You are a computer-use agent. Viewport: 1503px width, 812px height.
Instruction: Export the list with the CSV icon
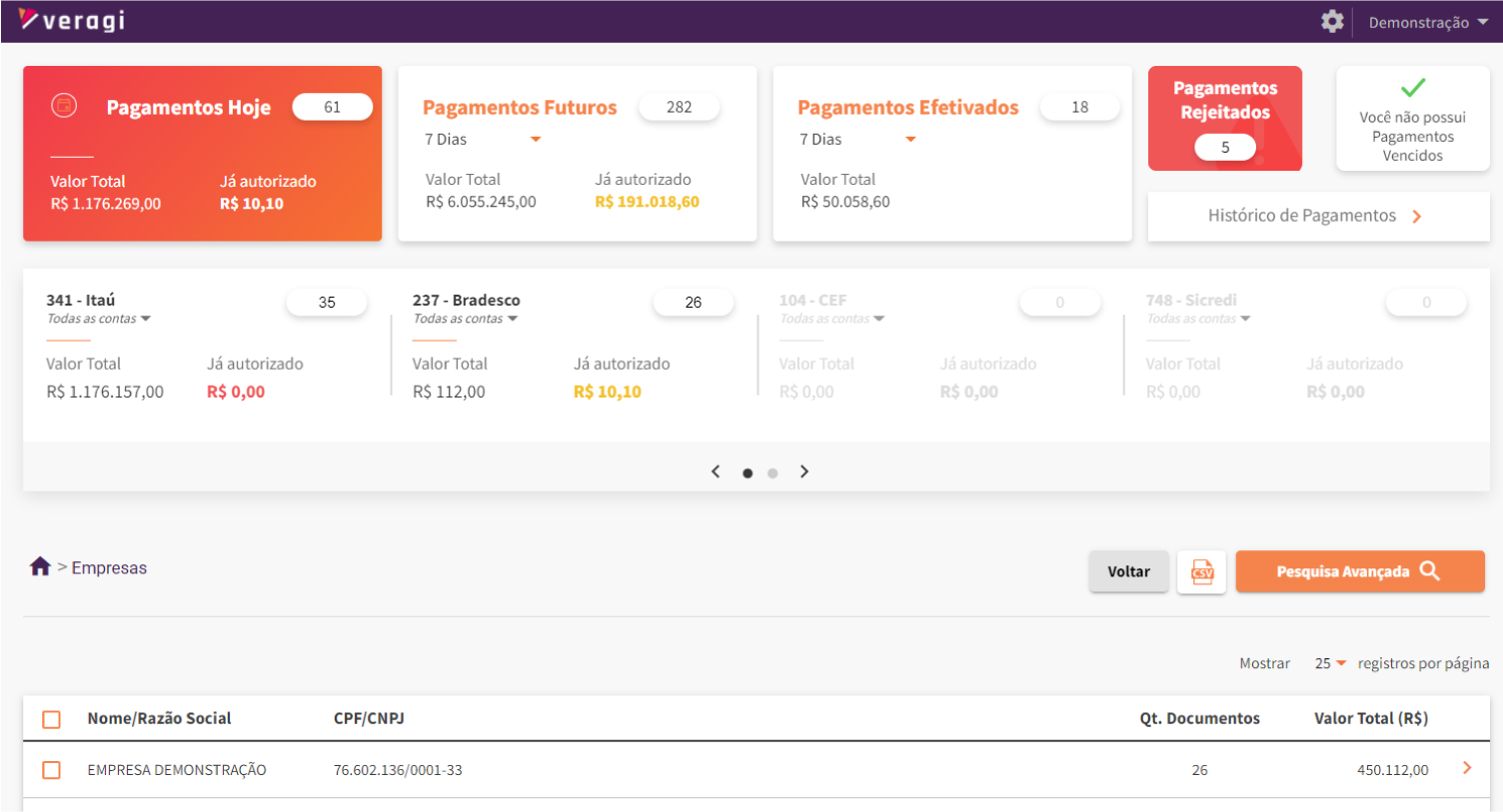coord(1201,572)
